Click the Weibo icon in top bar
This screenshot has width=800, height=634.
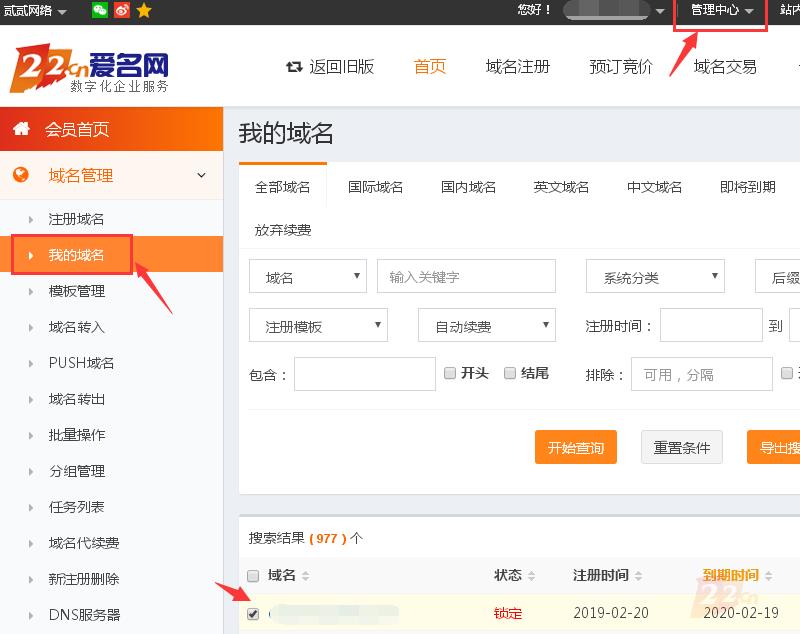pyautogui.click(x=122, y=10)
